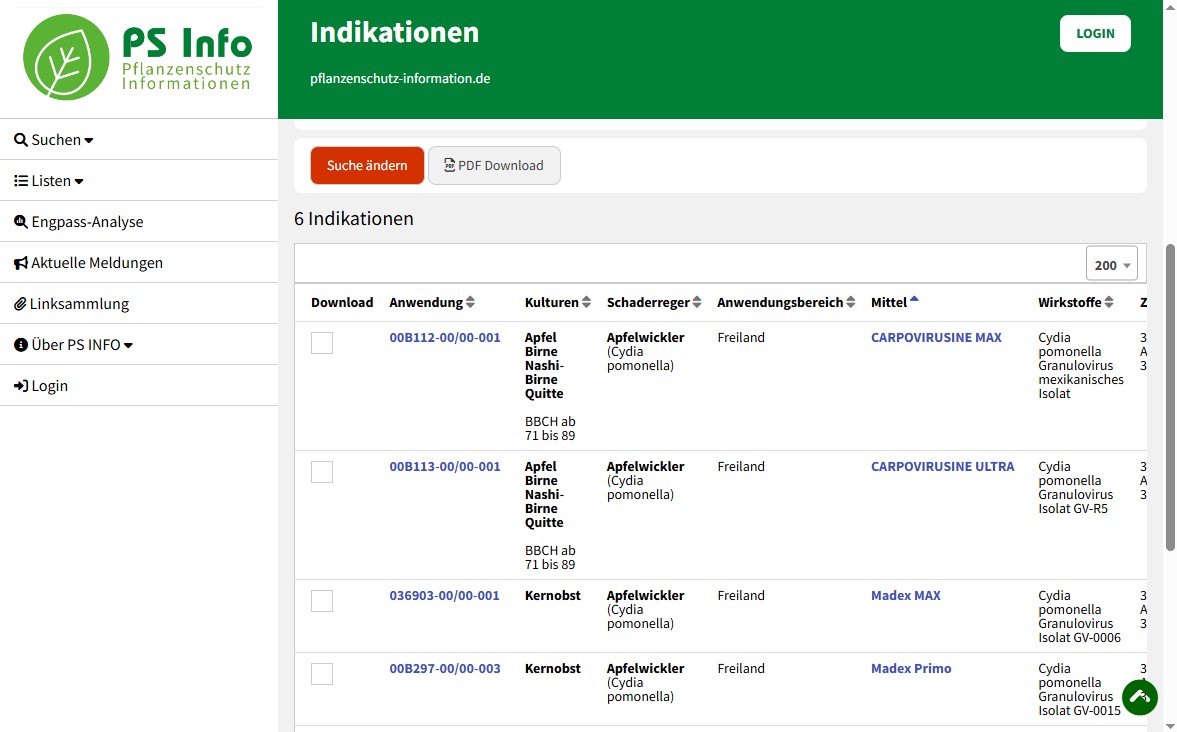Sort table by Kulturen column arrows

click(x=586, y=303)
